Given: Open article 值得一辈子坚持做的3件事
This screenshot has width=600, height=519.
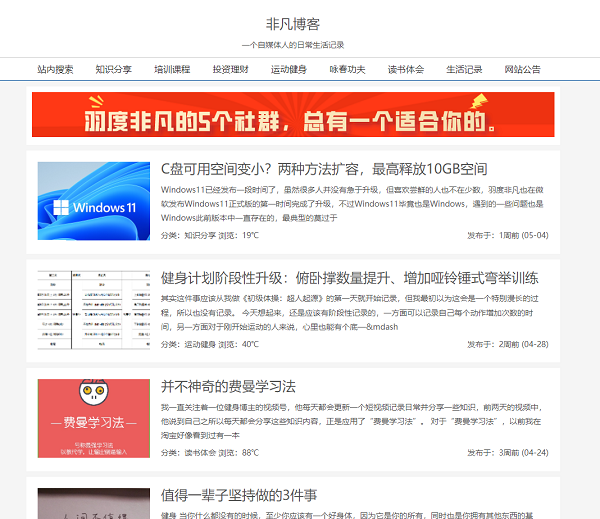Looking at the screenshot, I should coord(239,495).
